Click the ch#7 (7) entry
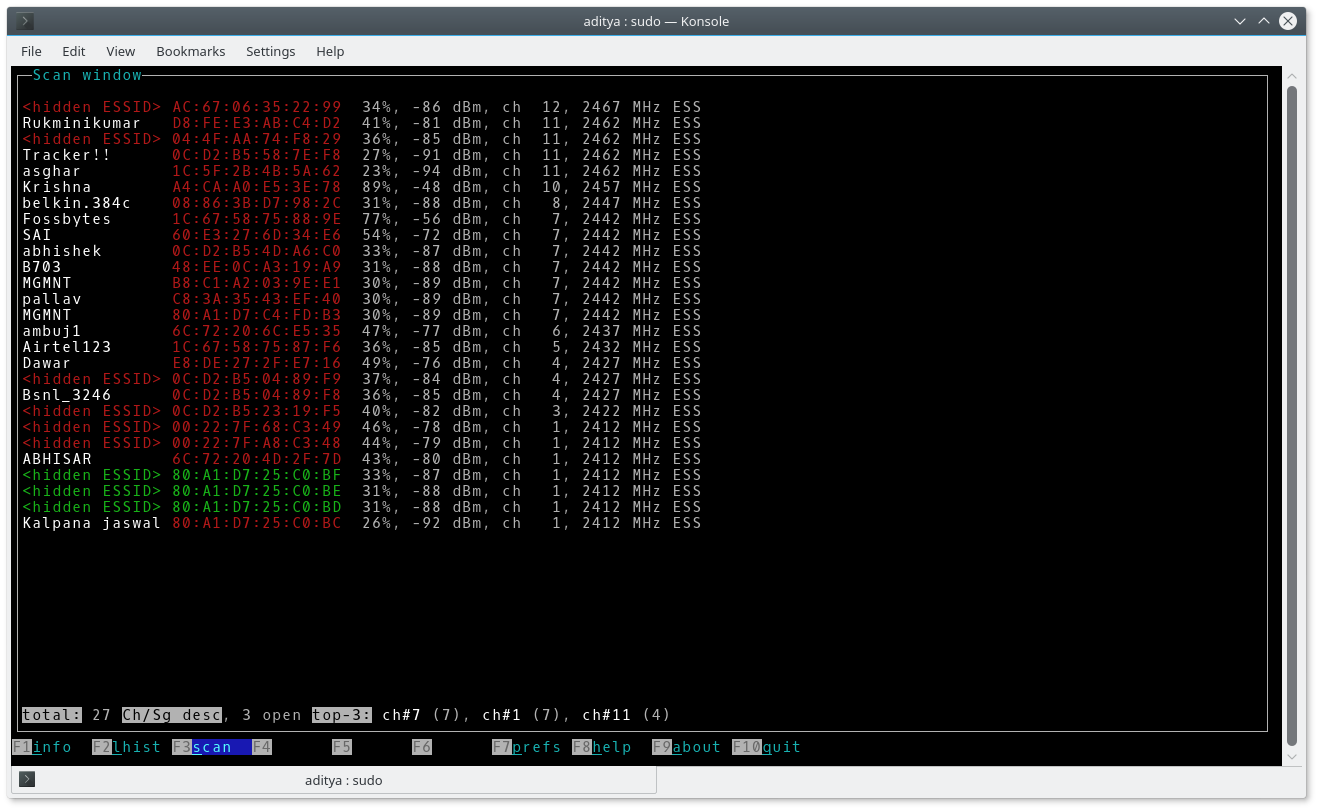 pos(422,715)
